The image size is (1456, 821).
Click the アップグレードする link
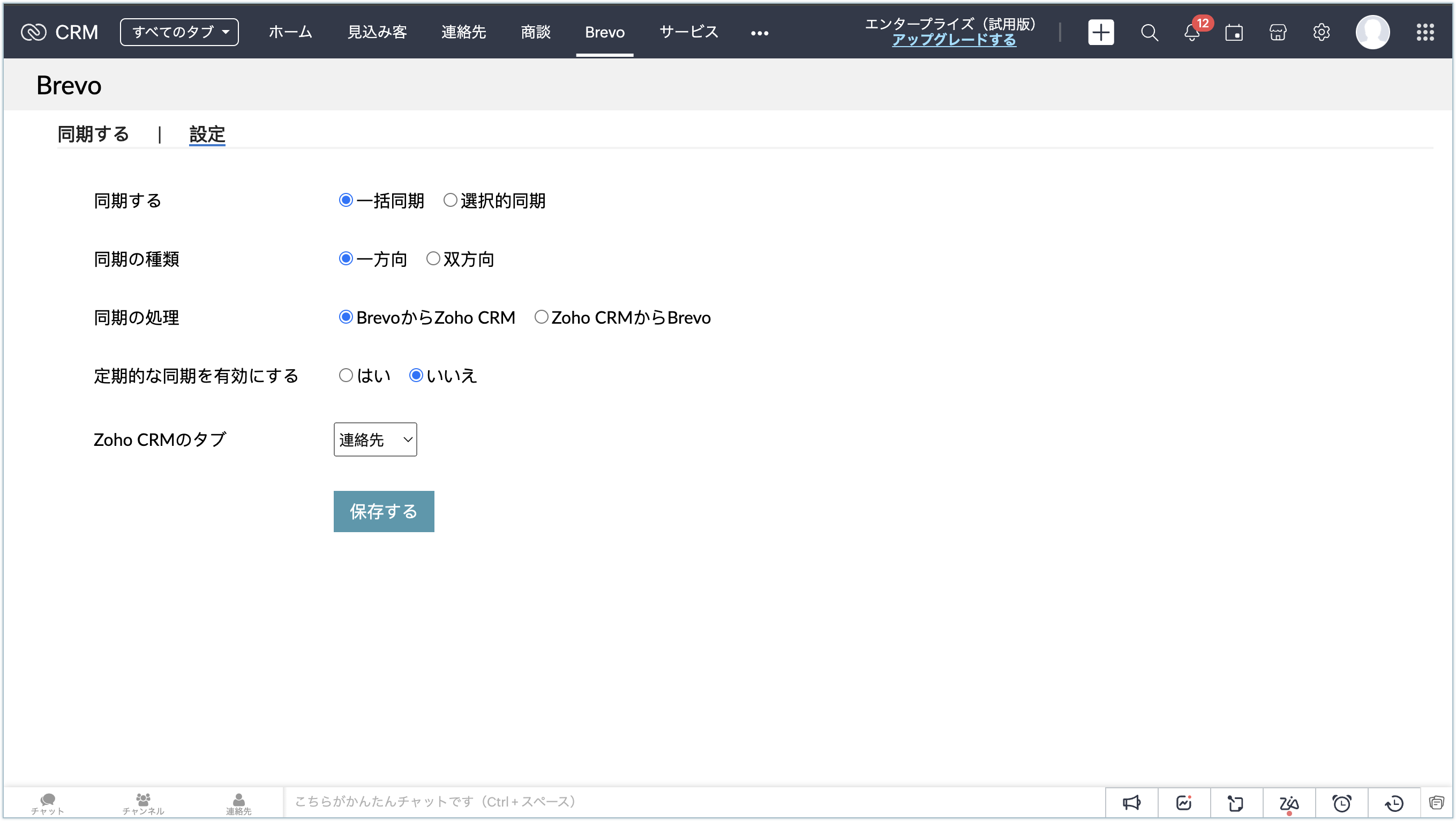coord(954,40)
